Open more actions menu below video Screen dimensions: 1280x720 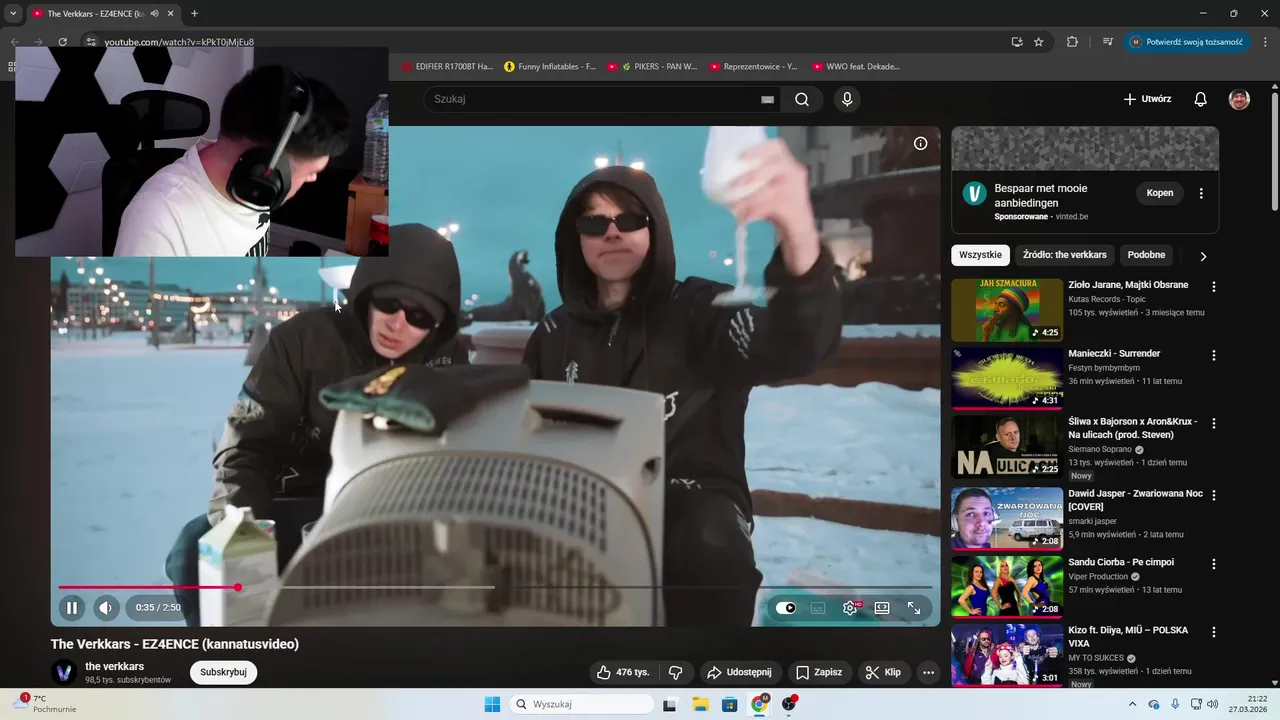(x=928, y=672)
